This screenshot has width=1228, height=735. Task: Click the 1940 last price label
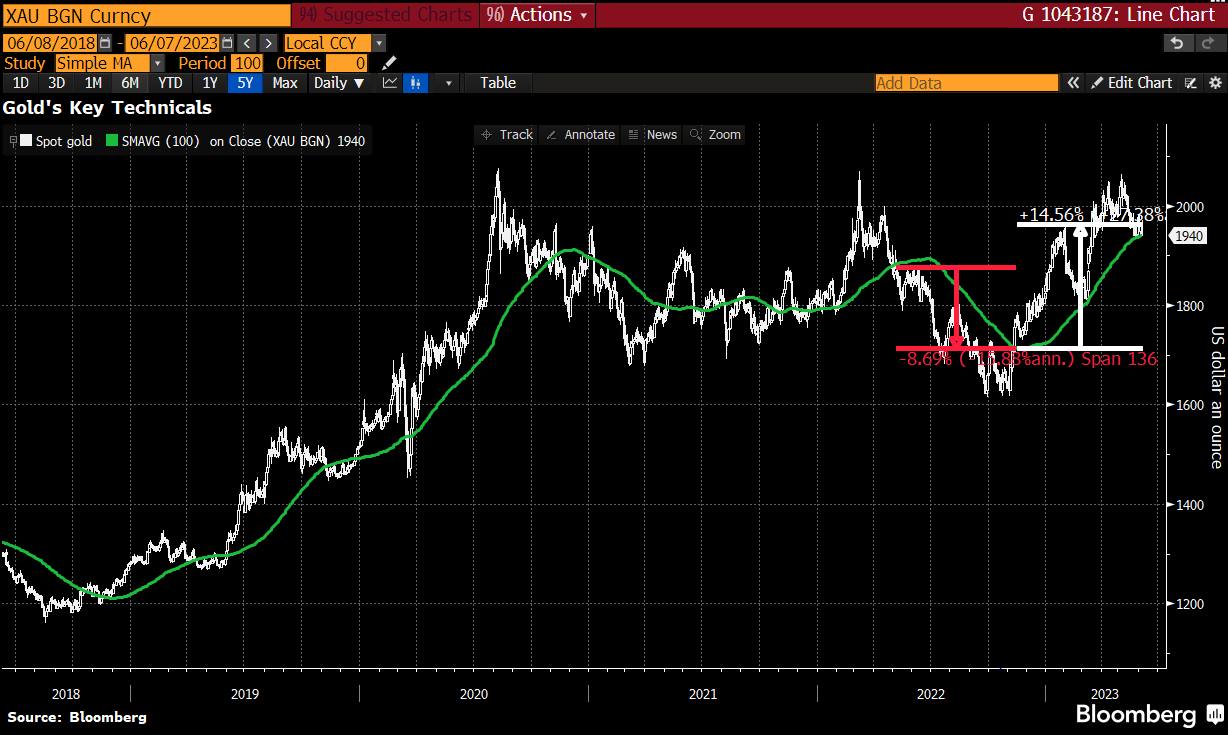tap(1189, 236)
